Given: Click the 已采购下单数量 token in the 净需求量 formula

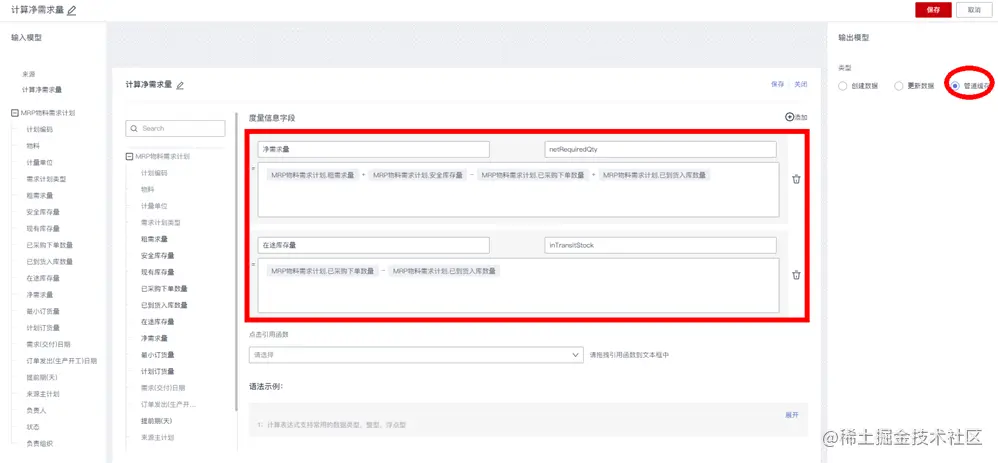Looking at the screenshot, I should pos(532,175).
